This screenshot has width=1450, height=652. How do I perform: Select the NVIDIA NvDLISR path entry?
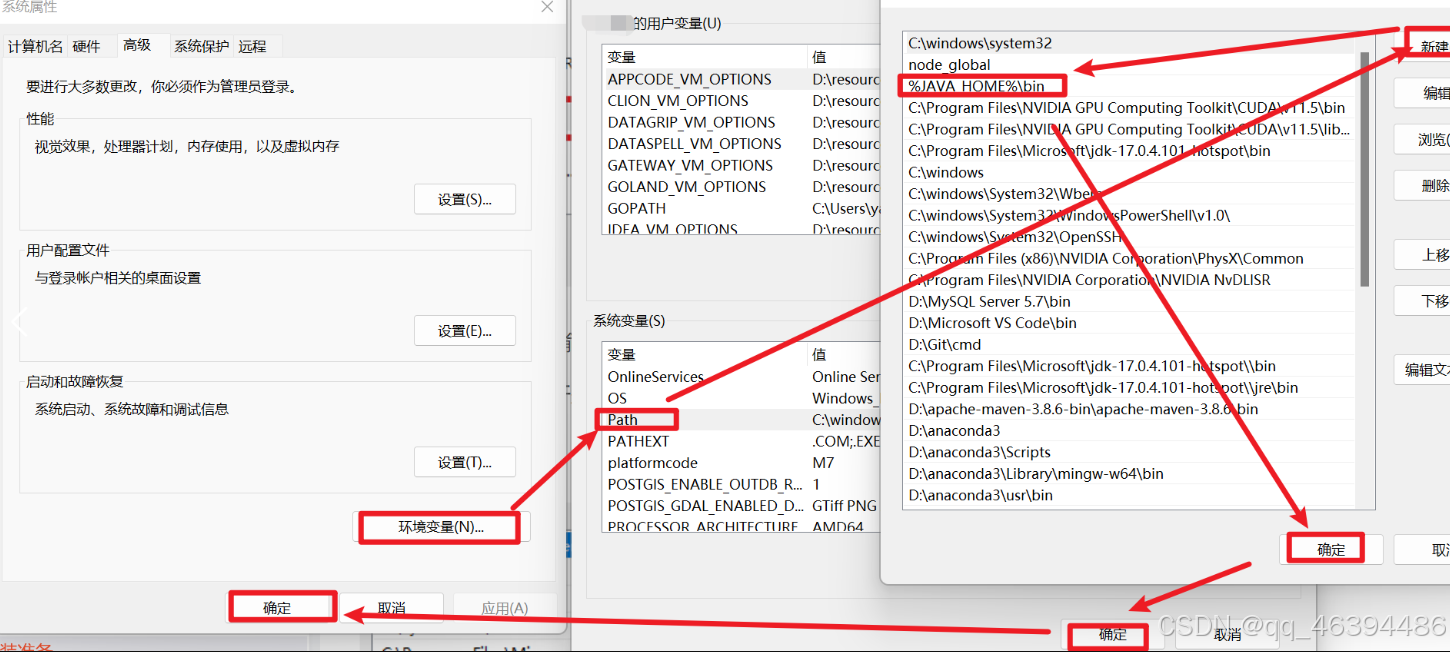tap(1130, 280)
